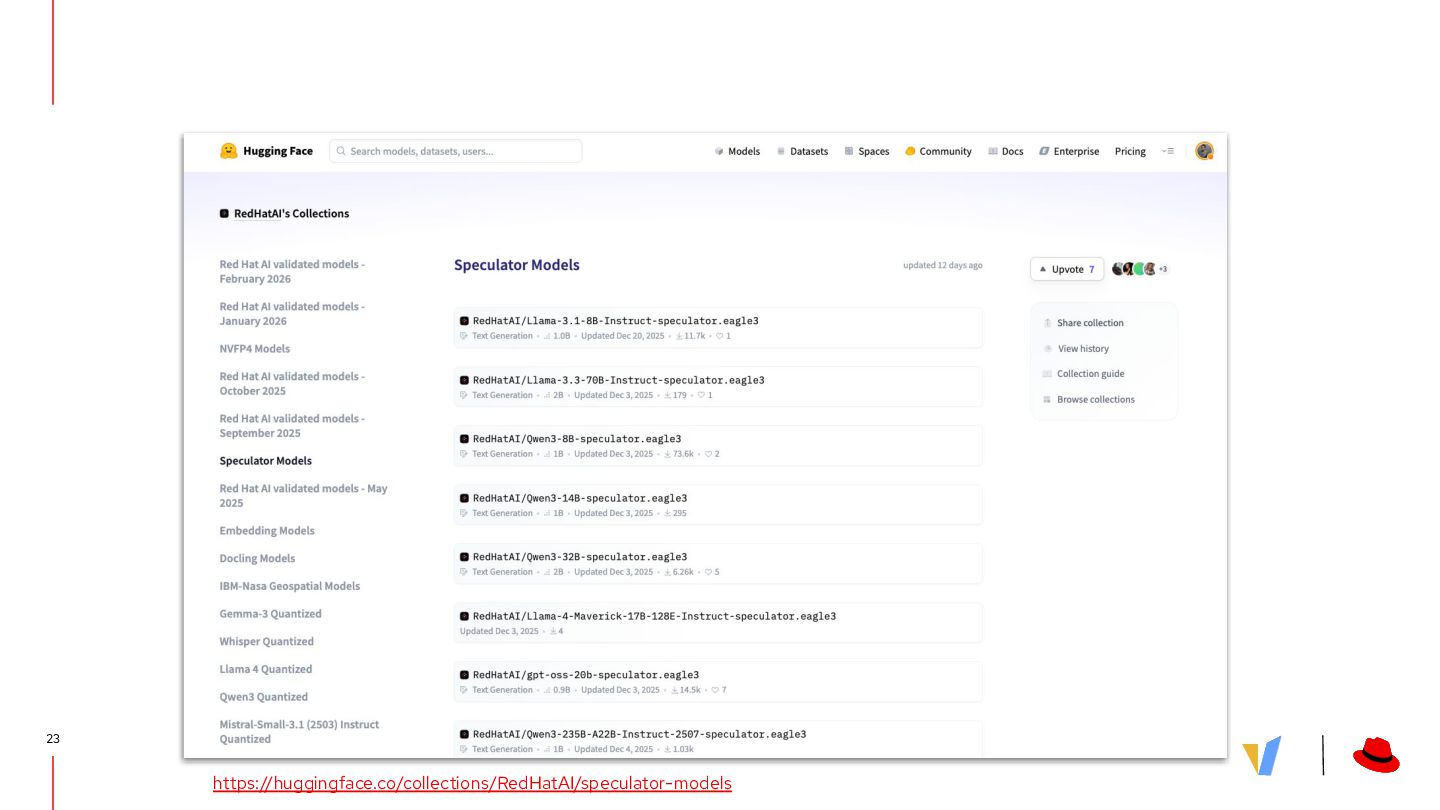
Task: Open Red Hat AI validated models - September 2025
Action: click(292, 426)
